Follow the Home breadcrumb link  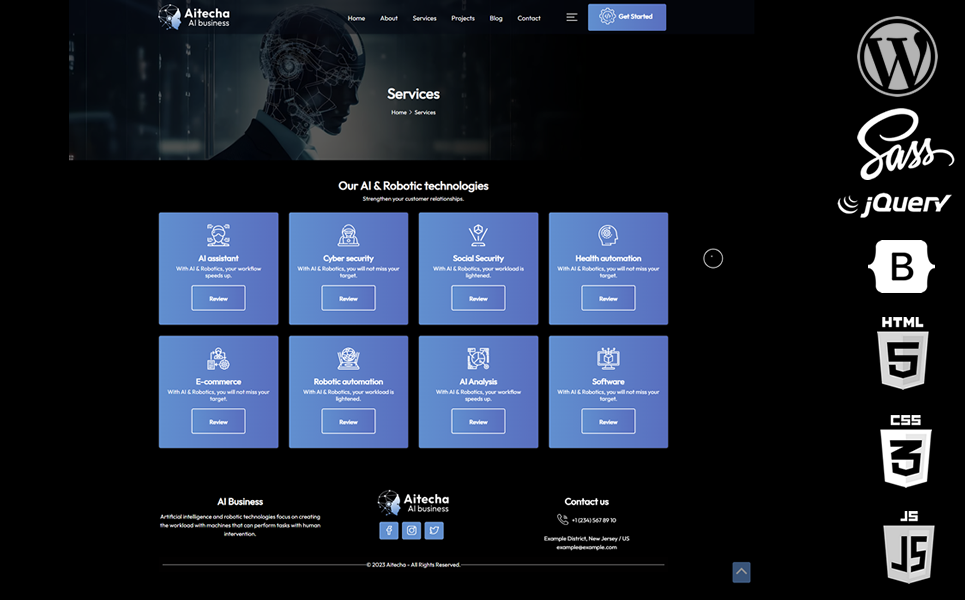399,113
